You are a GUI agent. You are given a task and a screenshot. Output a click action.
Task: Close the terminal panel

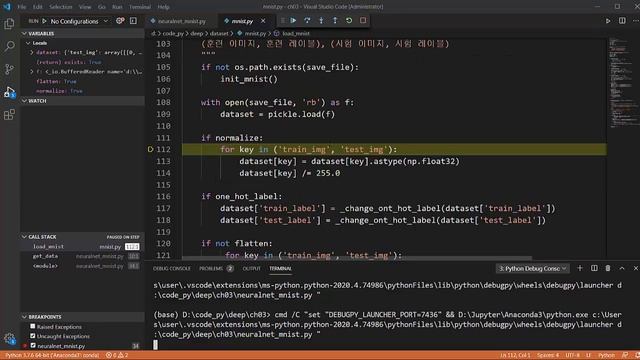[636, 268]
